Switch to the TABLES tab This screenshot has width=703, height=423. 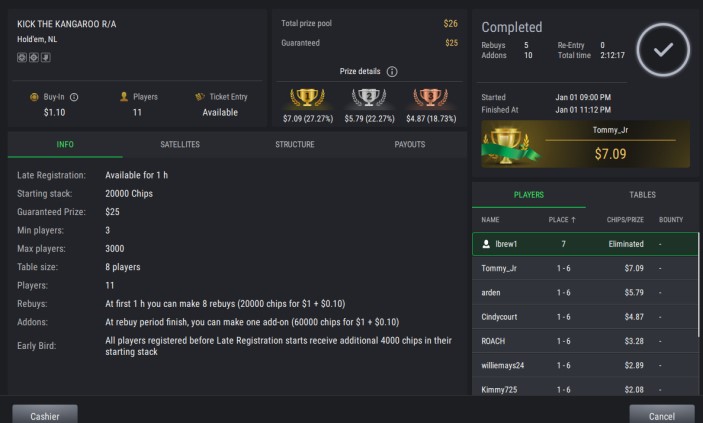[642, 195]
